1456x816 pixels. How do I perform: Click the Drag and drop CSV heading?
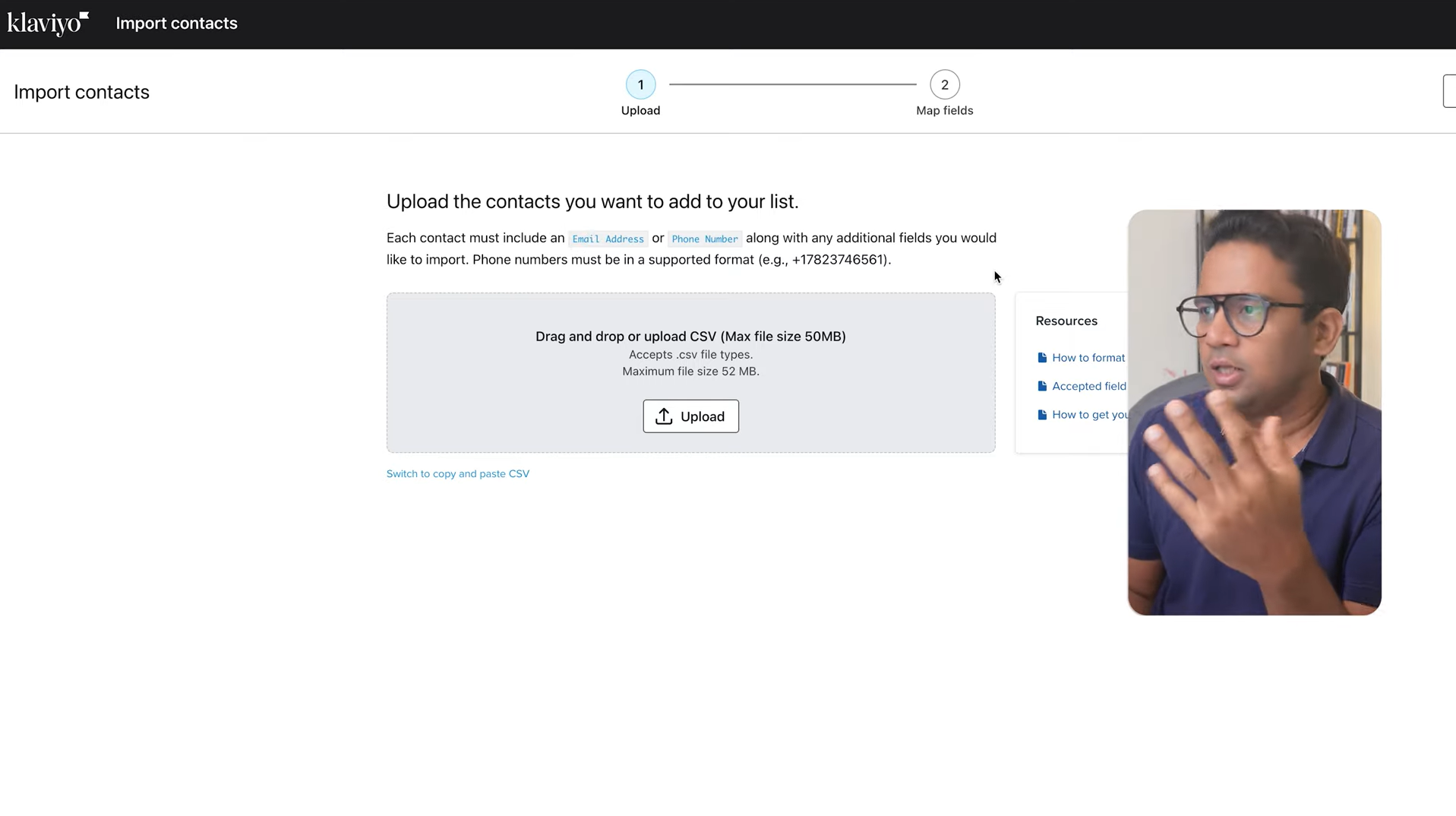point(690,337)
